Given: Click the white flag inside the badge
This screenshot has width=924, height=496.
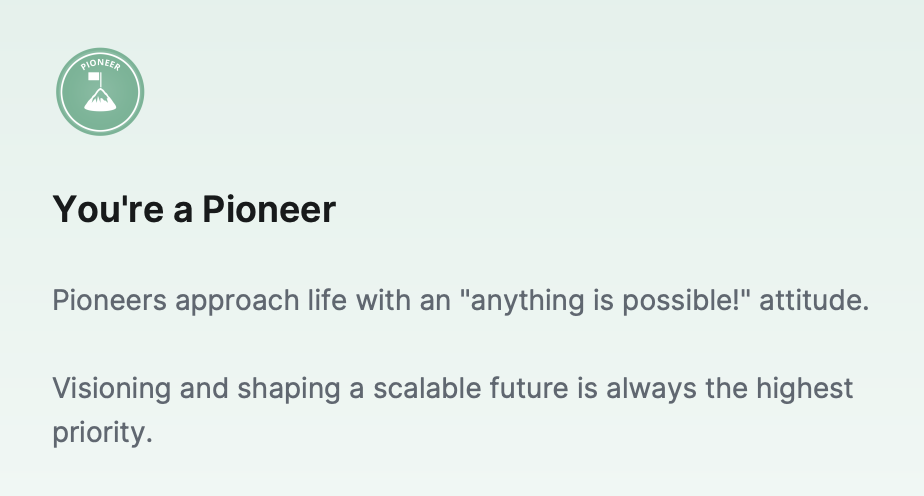Looking at the screenshot, I should (x=94, y=77).
